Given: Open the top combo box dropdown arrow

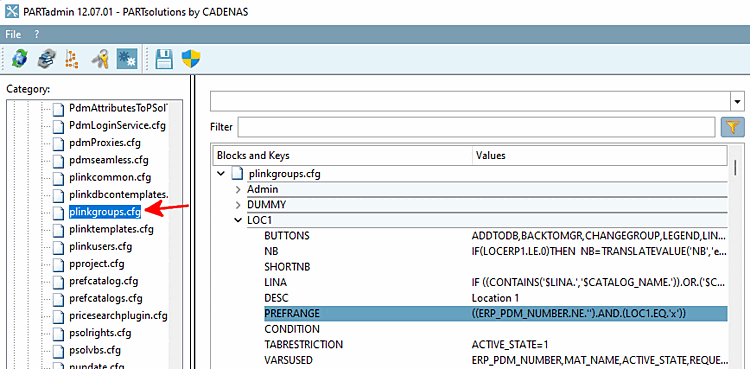Looking at the screenshot, I should (x=738, y=101).
